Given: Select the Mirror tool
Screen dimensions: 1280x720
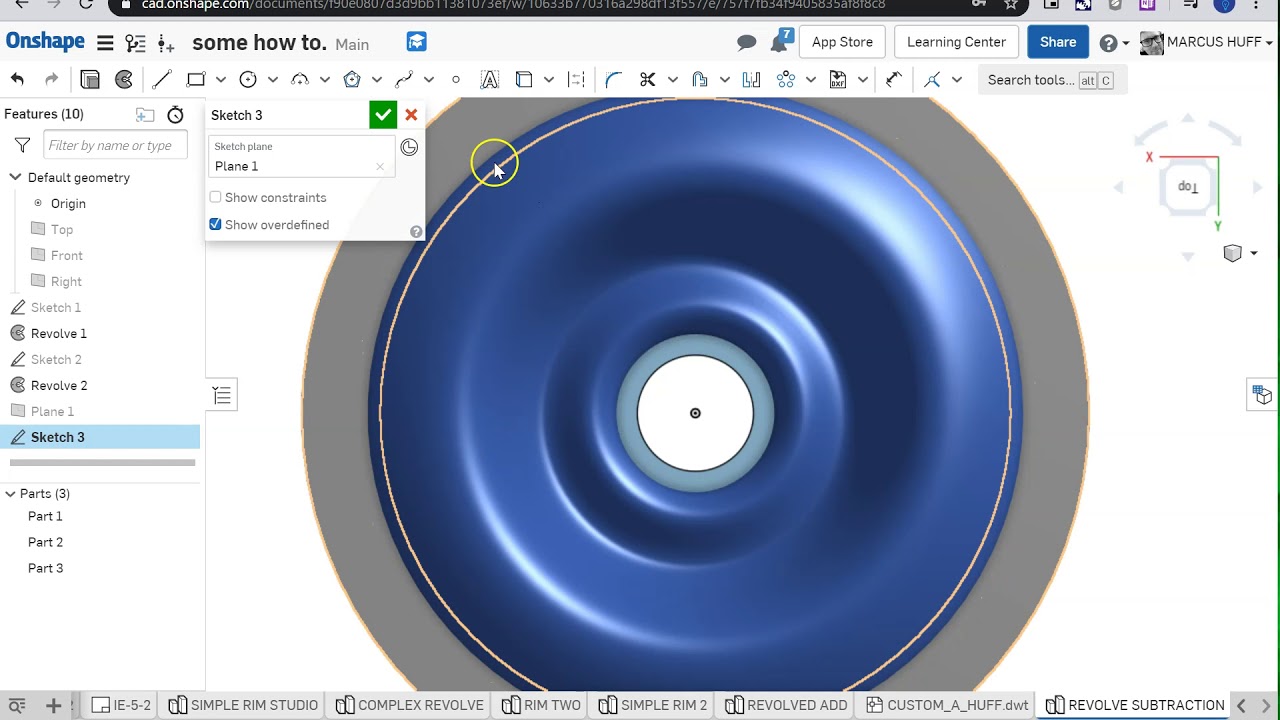Looking at the screenshot, I should (x=751, y=80).
